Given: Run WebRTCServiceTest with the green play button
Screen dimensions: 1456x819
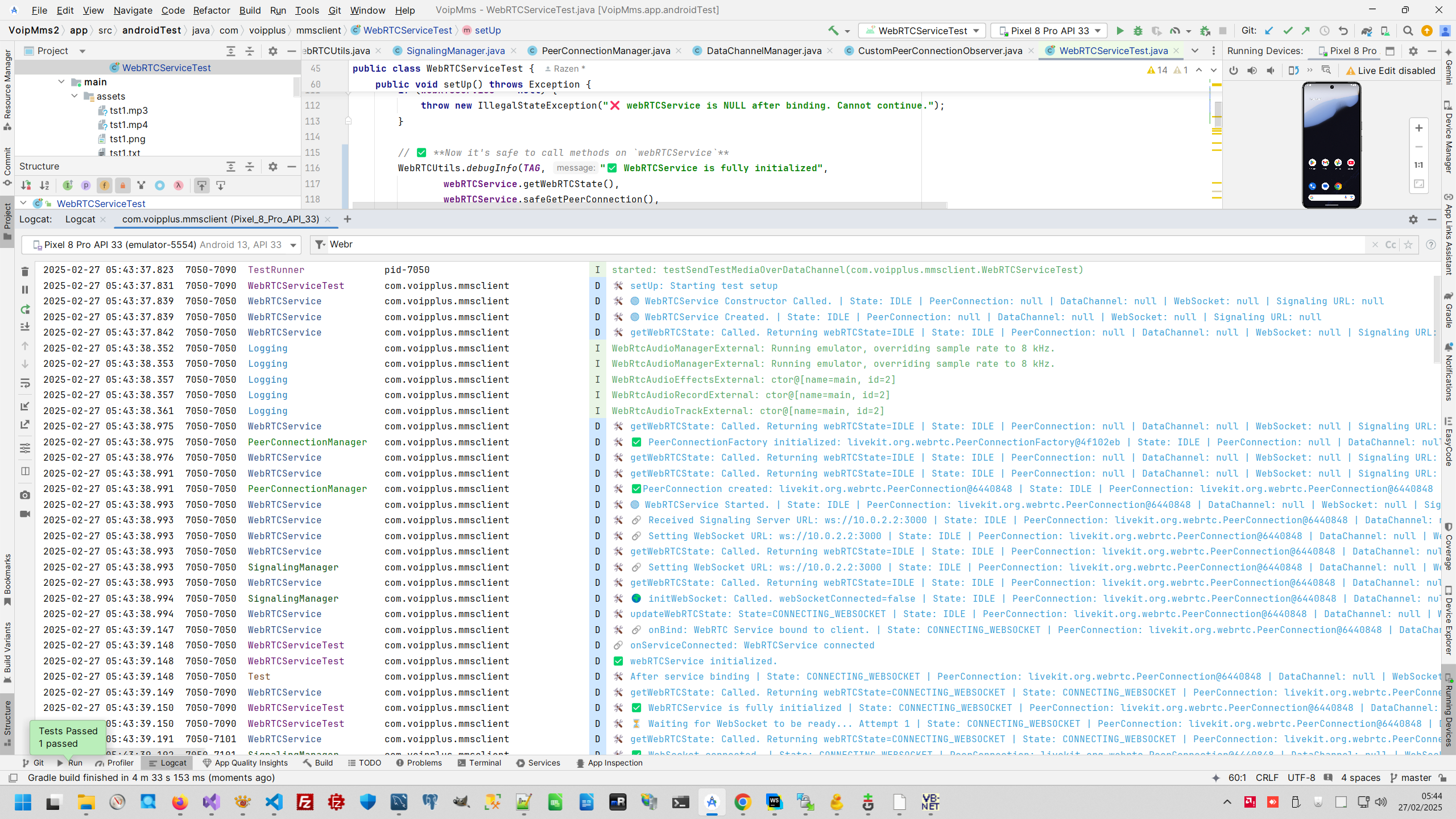Looking at the screenshot, I should pyautogui.click(x=1120, y=31).
